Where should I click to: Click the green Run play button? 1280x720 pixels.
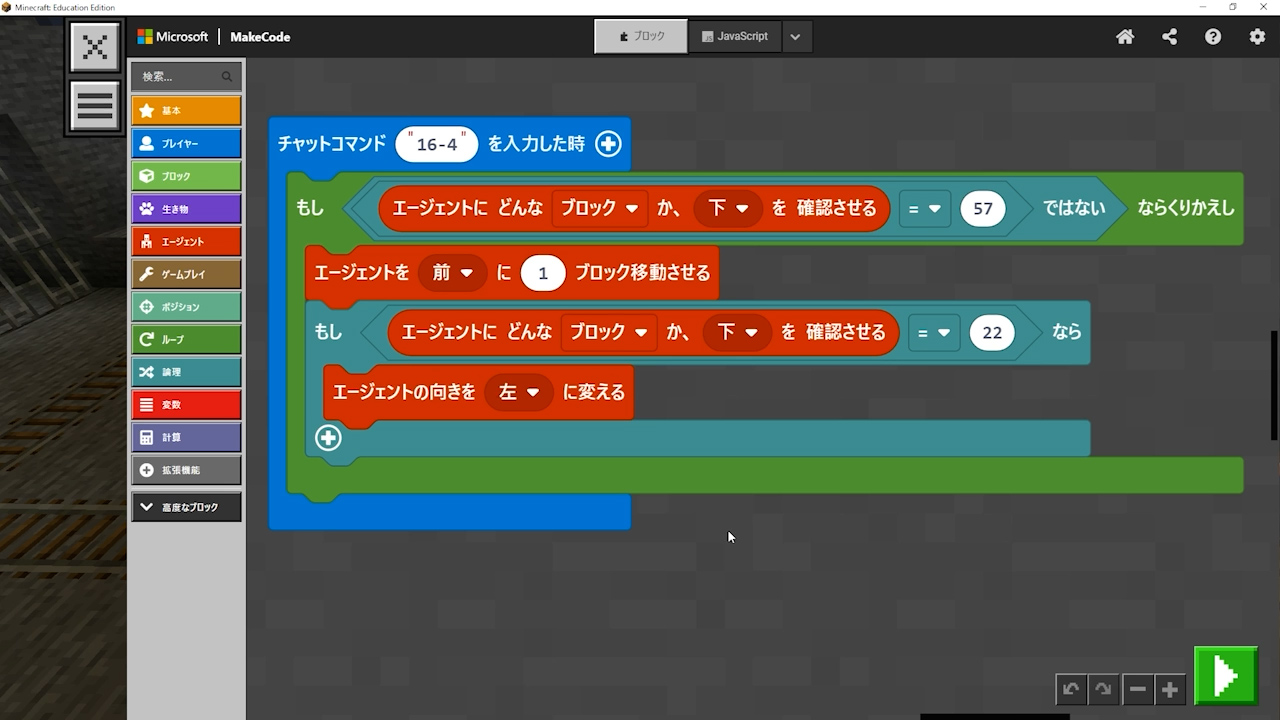click(1225, 677)
